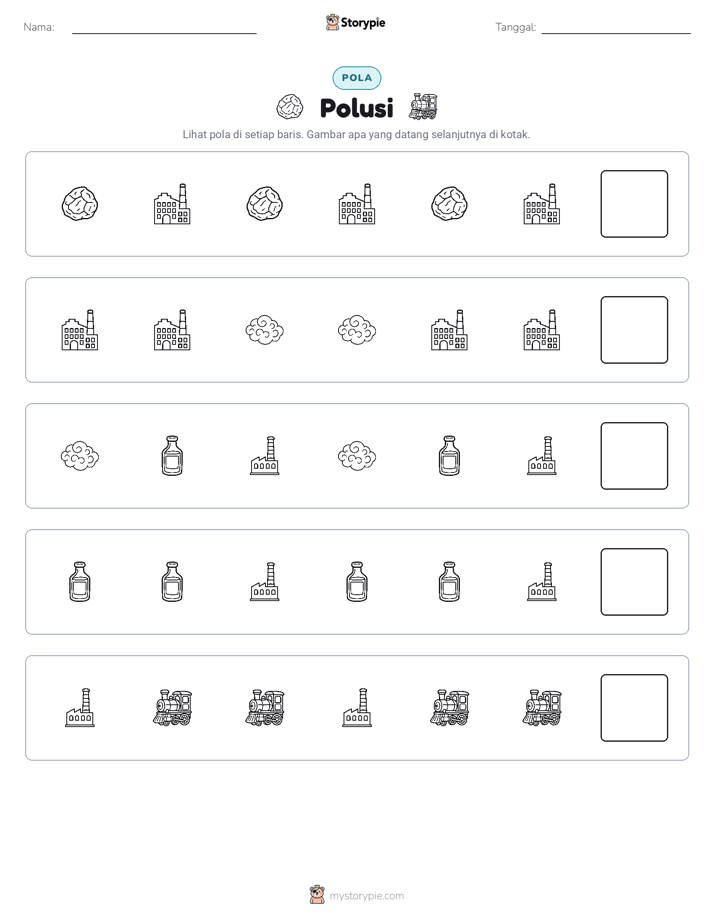Click the Polusi heading text
This screenshot has height=924, width=714.
pos(356,108)
